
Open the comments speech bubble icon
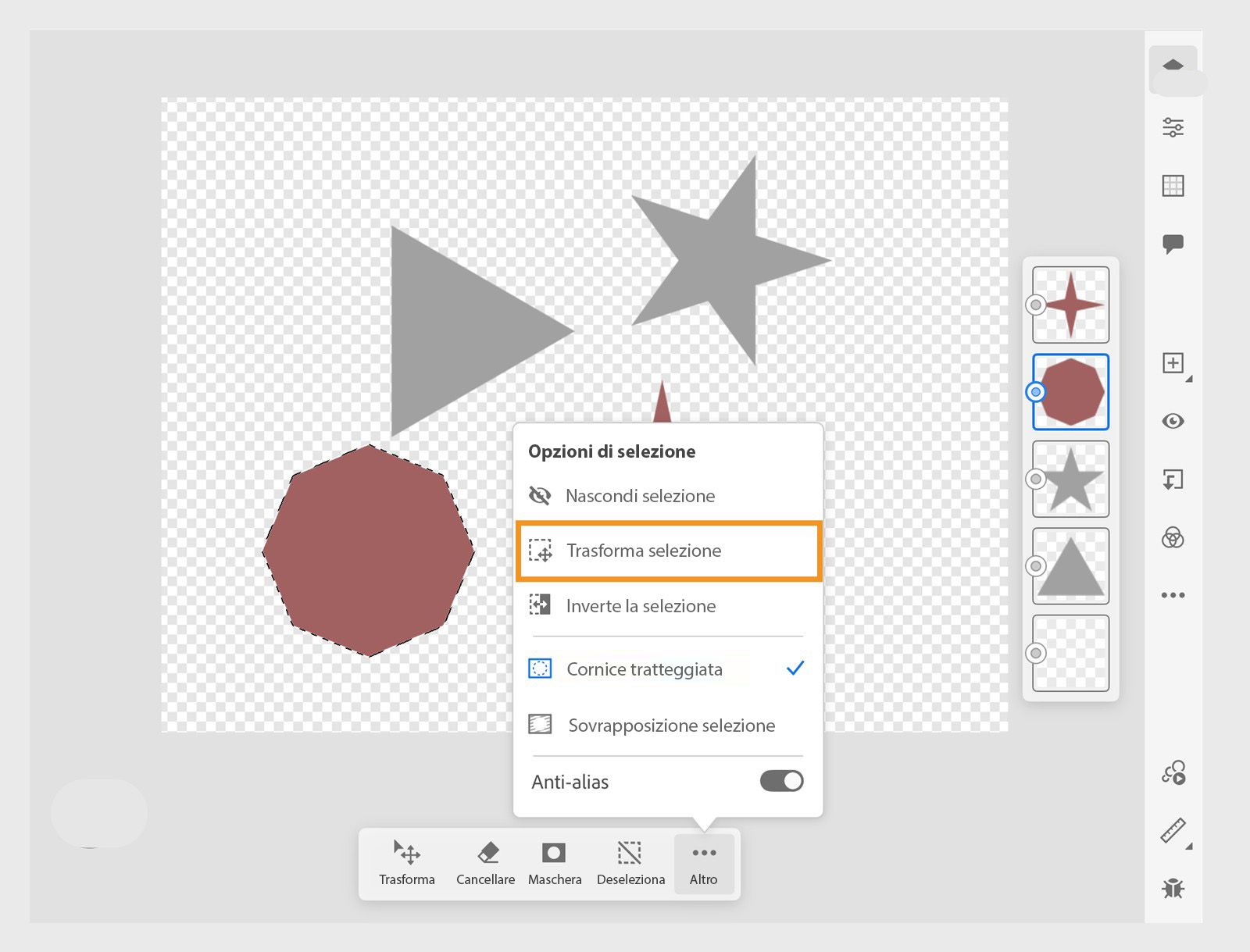click(x=1173, y=244)
